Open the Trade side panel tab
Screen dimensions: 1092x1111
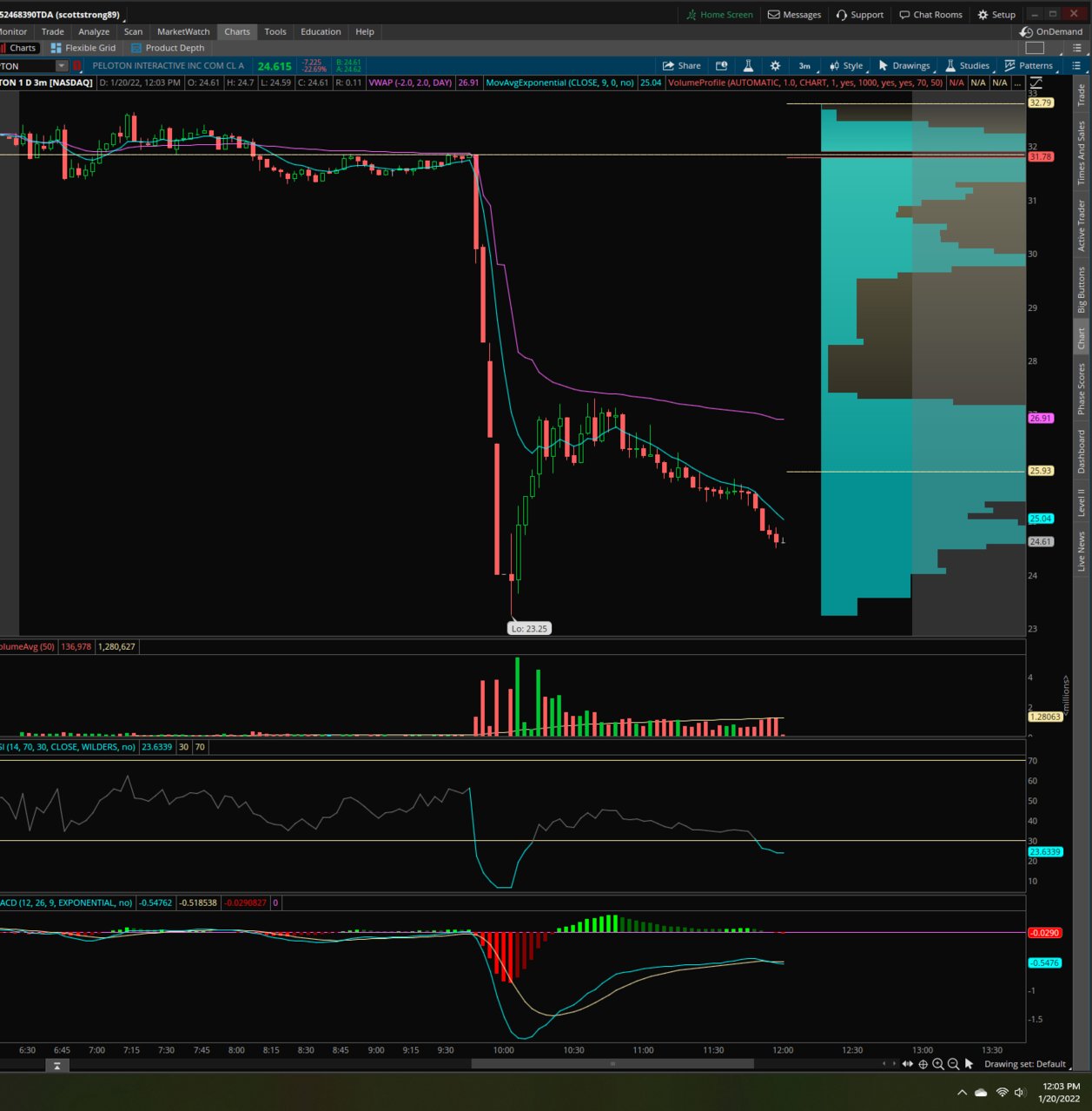coord(1082,95)
